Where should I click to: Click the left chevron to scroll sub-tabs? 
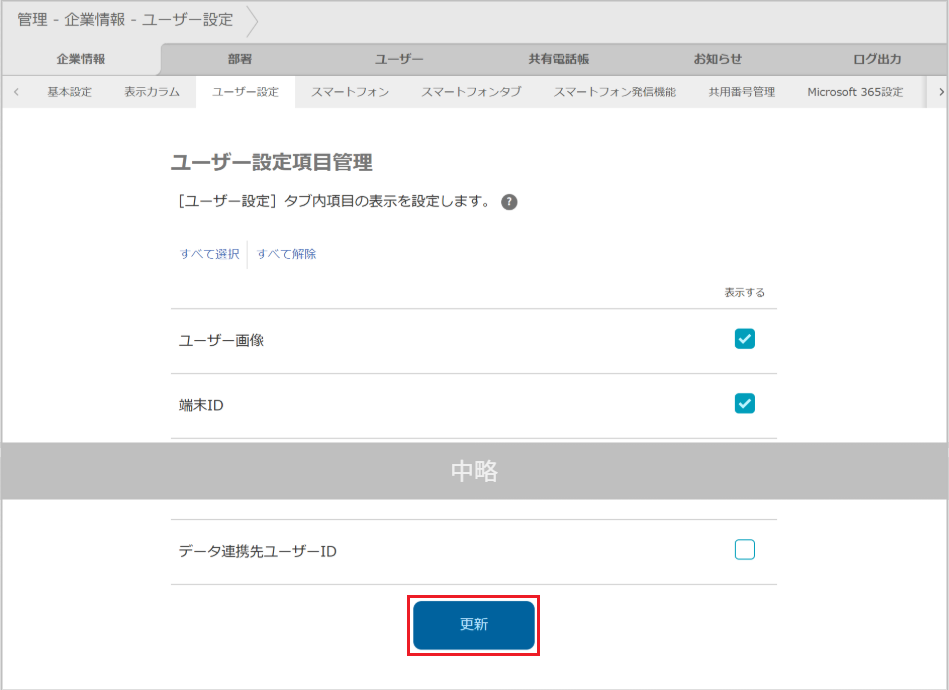(16, 91)
